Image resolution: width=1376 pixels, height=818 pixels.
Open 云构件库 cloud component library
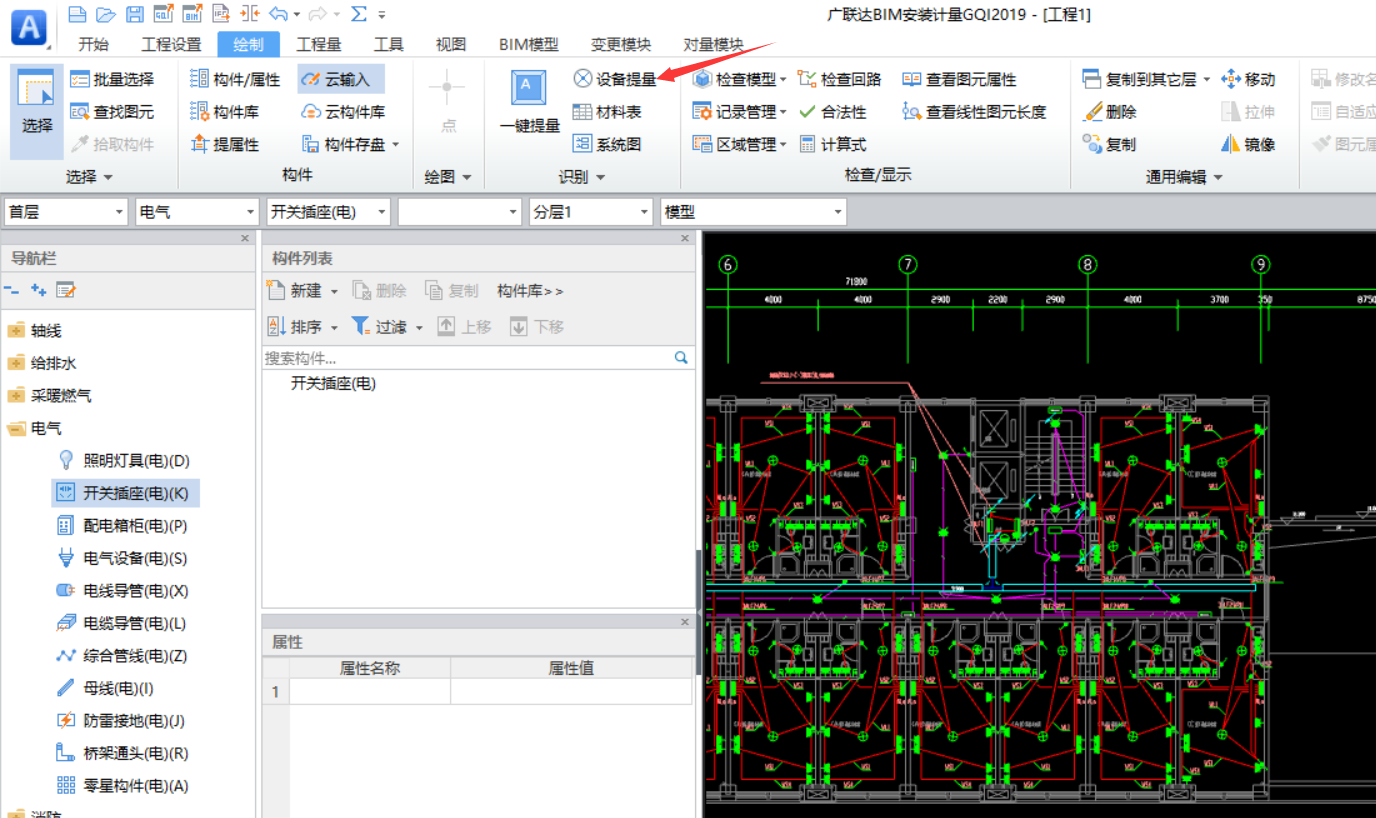(x=343, y=112)
